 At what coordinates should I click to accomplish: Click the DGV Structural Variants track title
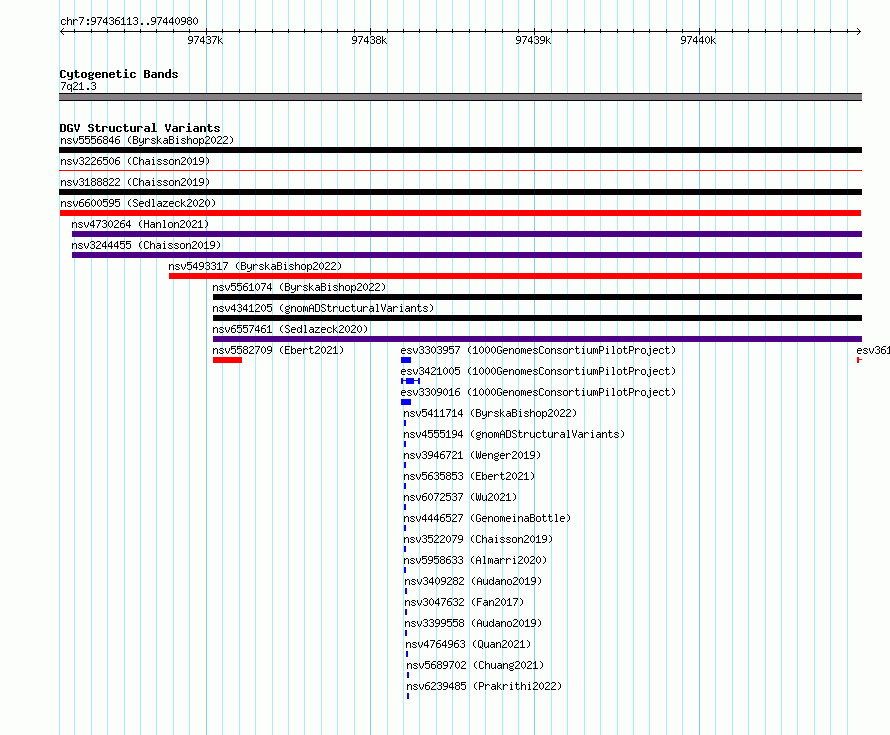click(140, 128)
